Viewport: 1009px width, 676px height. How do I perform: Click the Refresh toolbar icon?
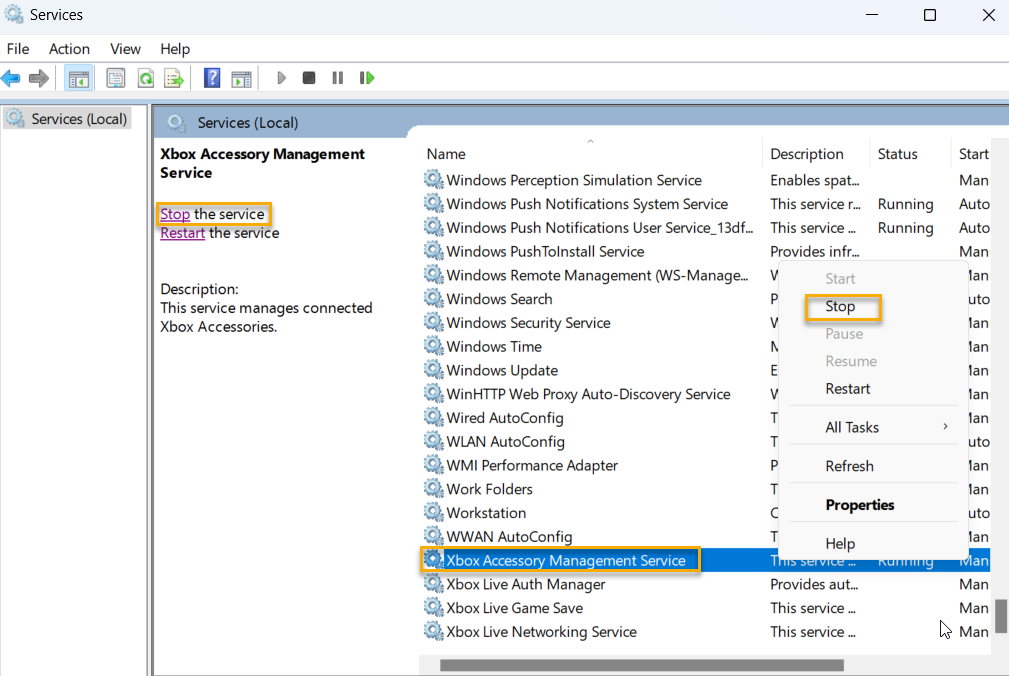145,78
